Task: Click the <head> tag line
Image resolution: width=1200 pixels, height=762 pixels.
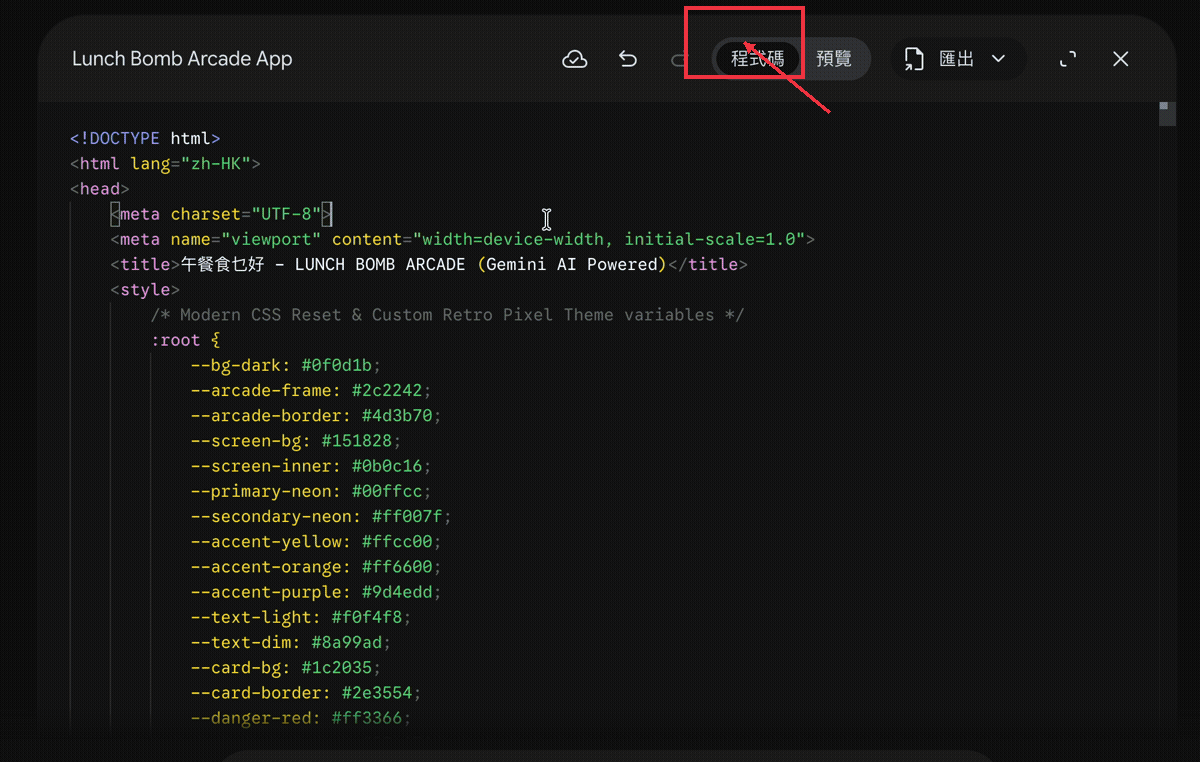Action: [100, 188]
